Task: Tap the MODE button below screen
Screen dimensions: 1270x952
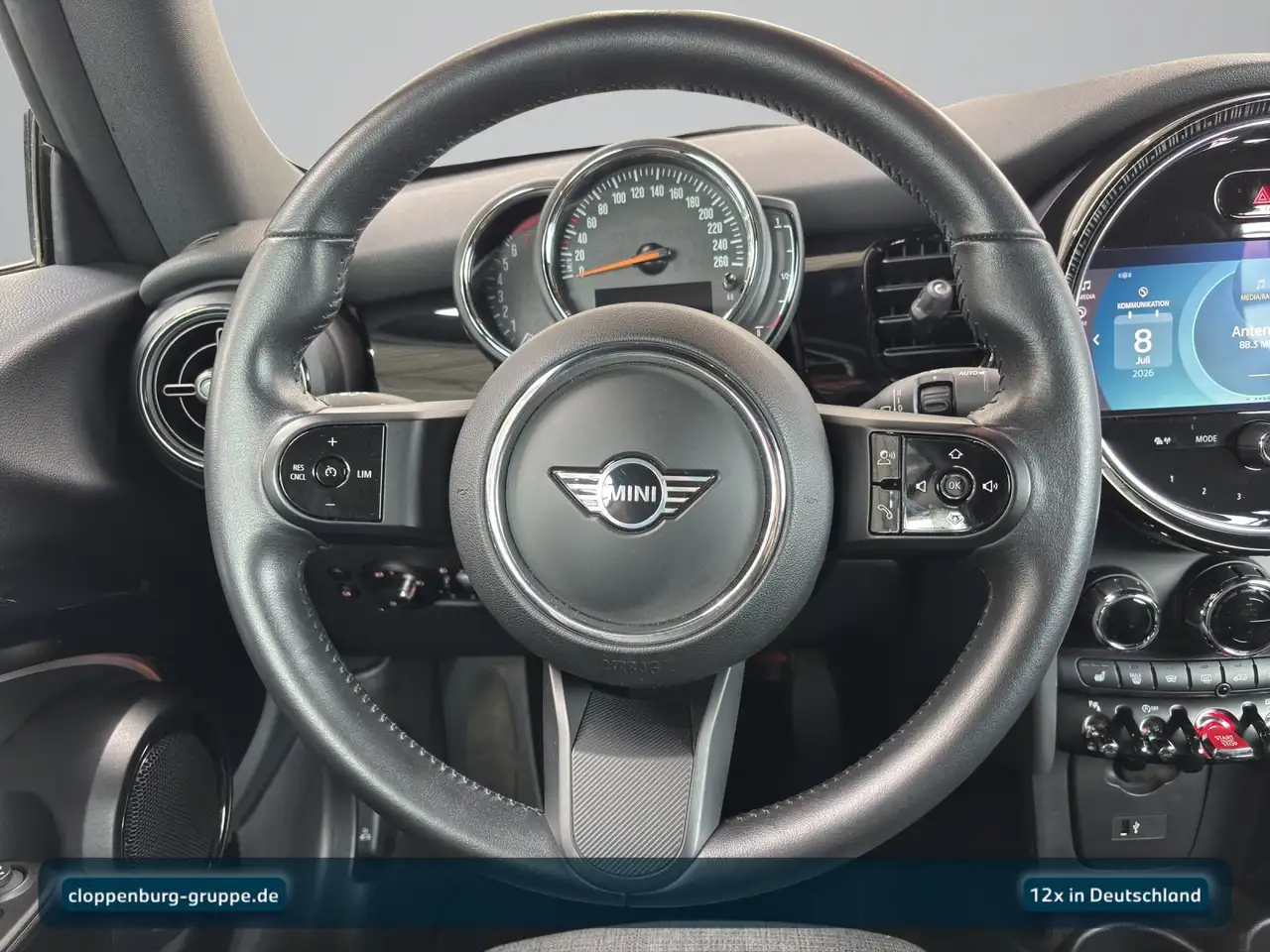Action: click(1206, 438)
